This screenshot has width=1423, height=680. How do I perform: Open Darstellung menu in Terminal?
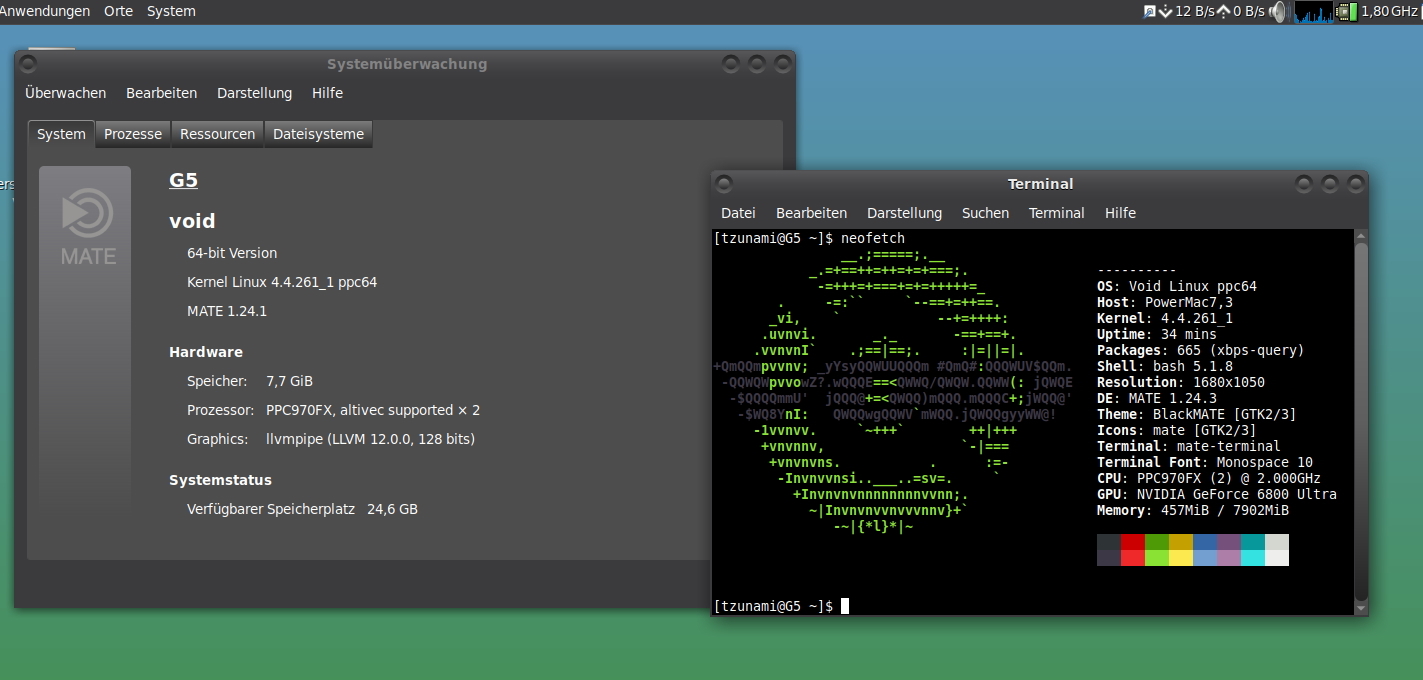904,213
